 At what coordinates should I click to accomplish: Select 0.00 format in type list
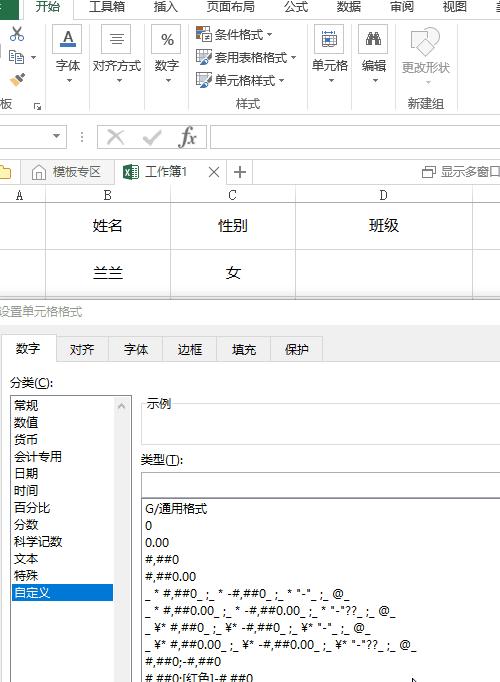(x=157, y=542)
